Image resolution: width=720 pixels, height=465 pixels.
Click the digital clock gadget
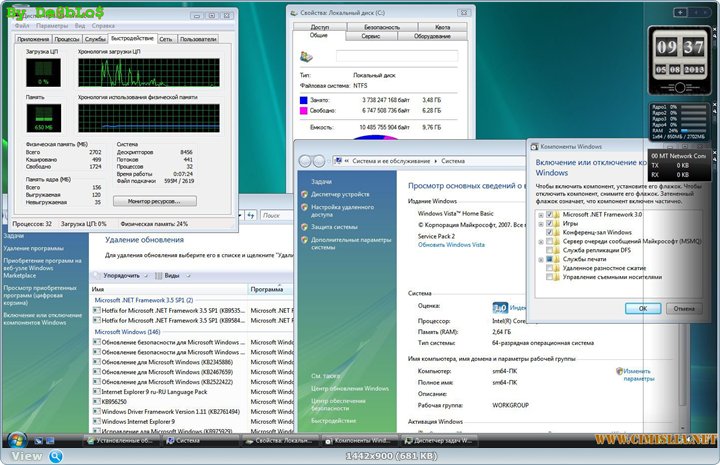point(679,46)
